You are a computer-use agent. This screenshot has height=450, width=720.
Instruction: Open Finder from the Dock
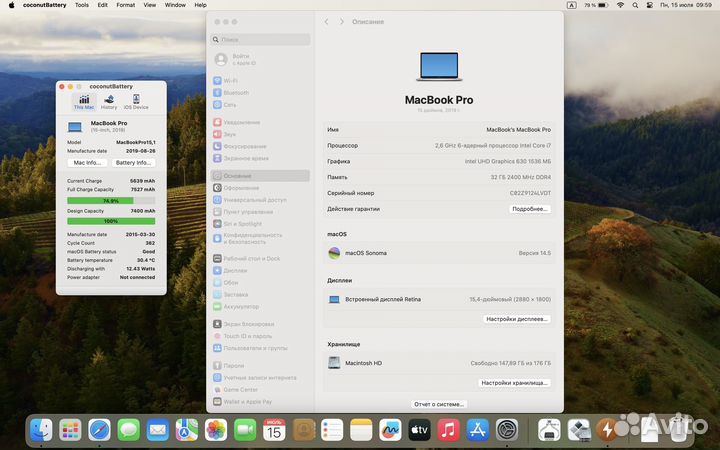[x=41, y=430]
